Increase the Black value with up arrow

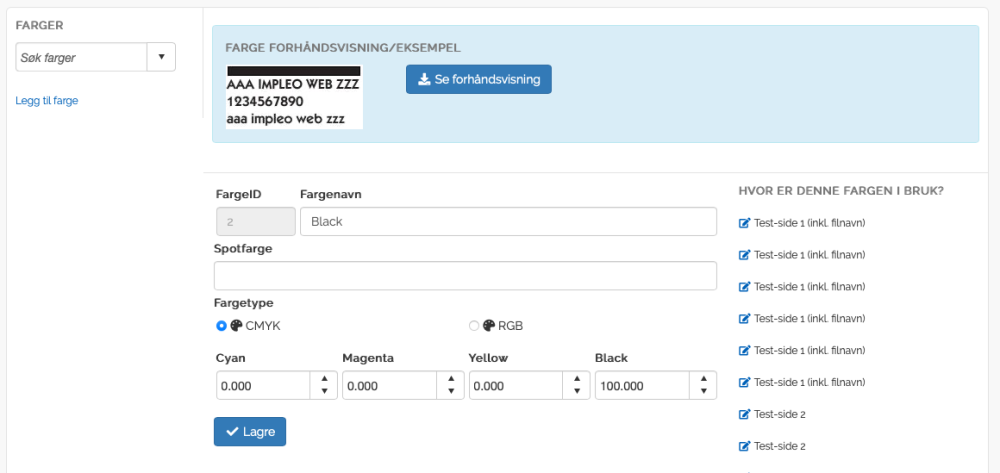coord(703,379)
